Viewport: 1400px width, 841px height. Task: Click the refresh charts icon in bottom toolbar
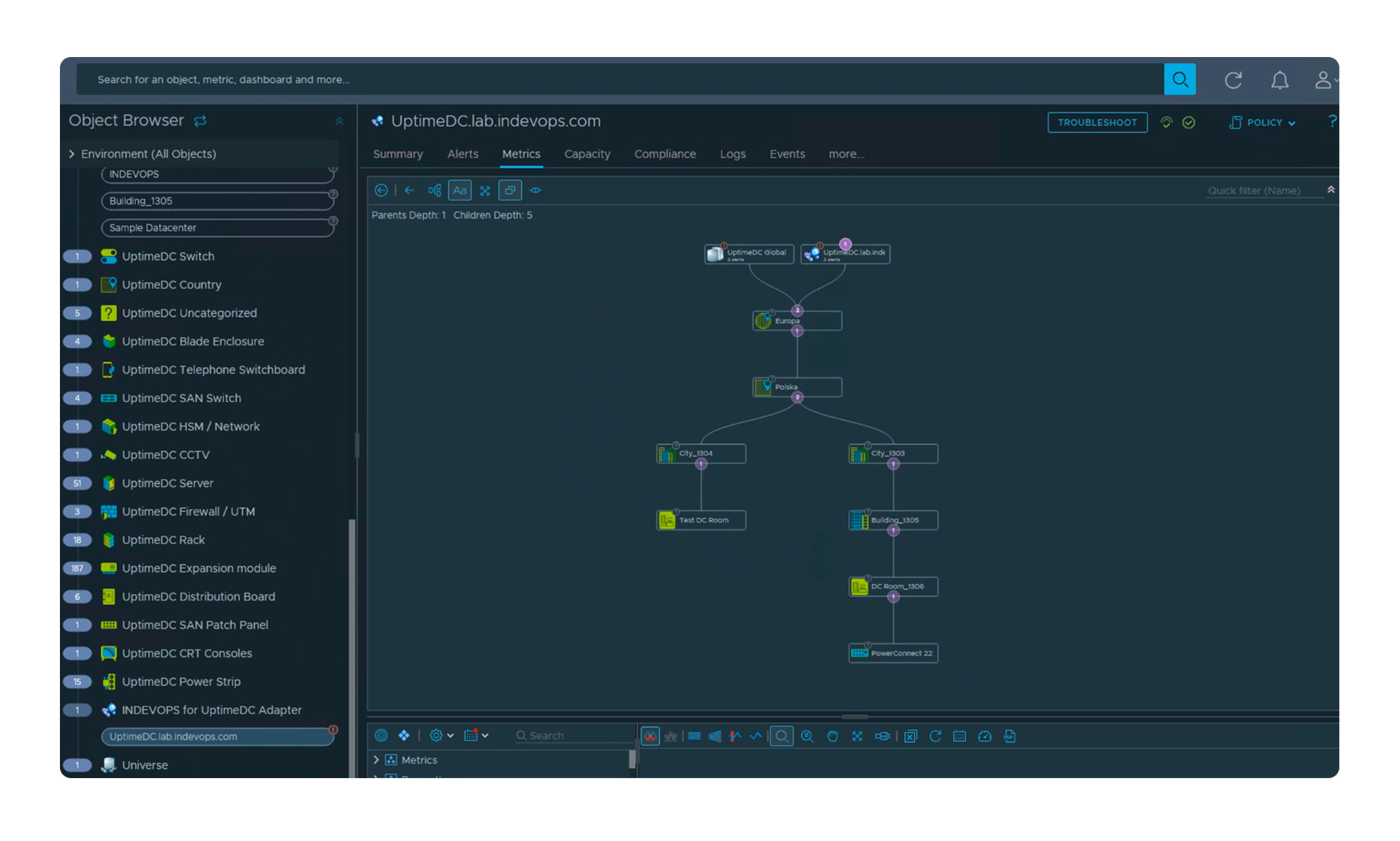(935, 736)
